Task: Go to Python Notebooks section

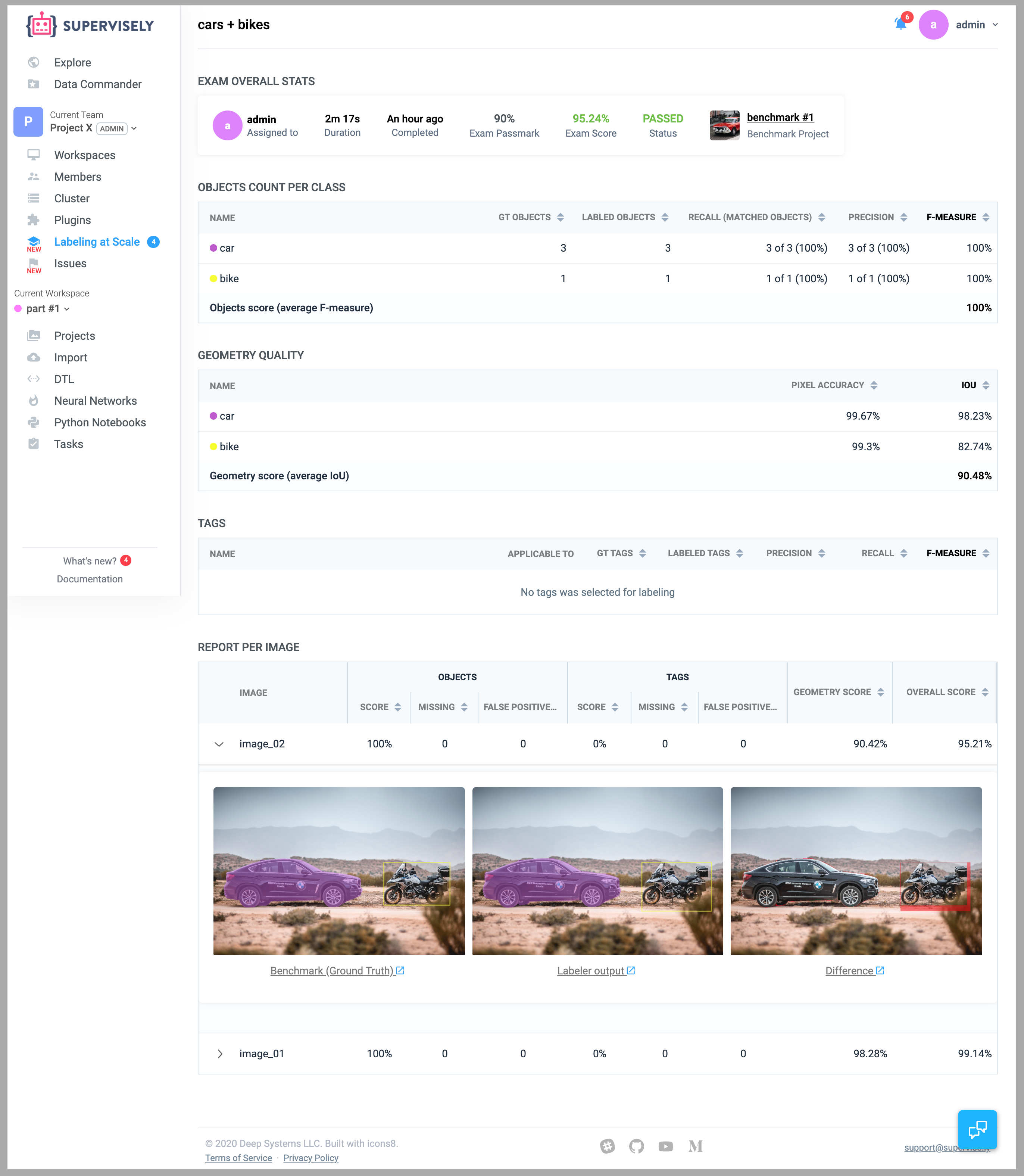Action: pos(99,423)
